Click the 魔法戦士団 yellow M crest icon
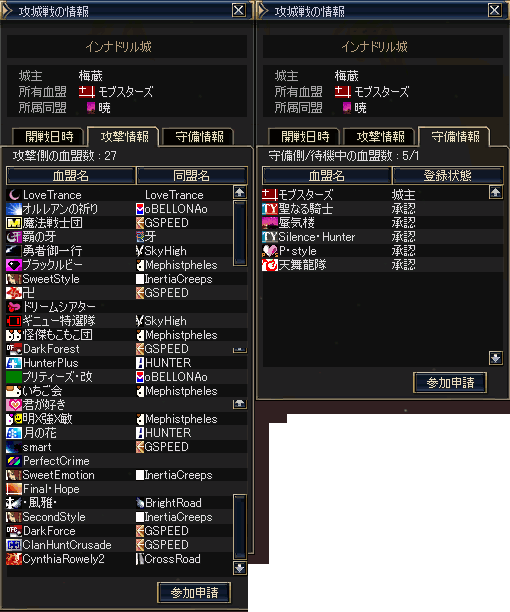 click(14, 223)
